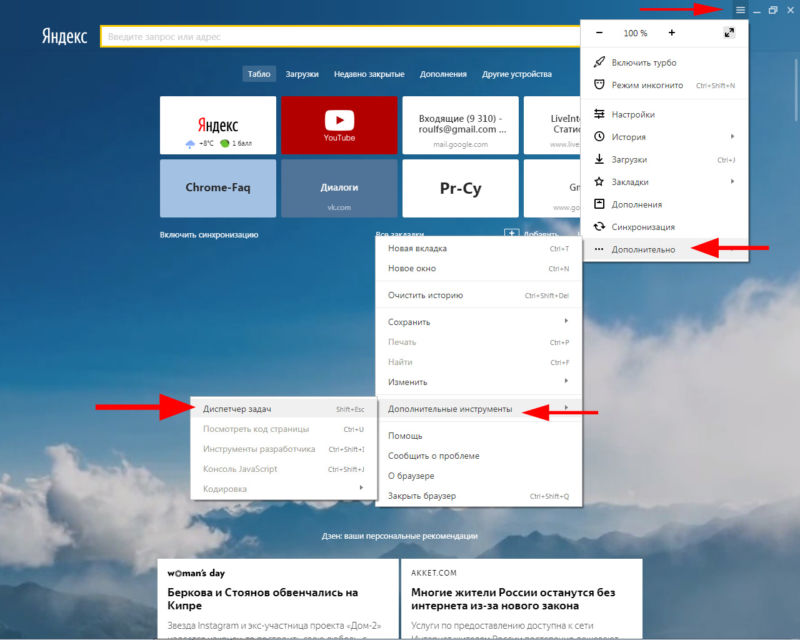Switch to the Табло tab
The image size is (800, 640).
pos(259,74)
